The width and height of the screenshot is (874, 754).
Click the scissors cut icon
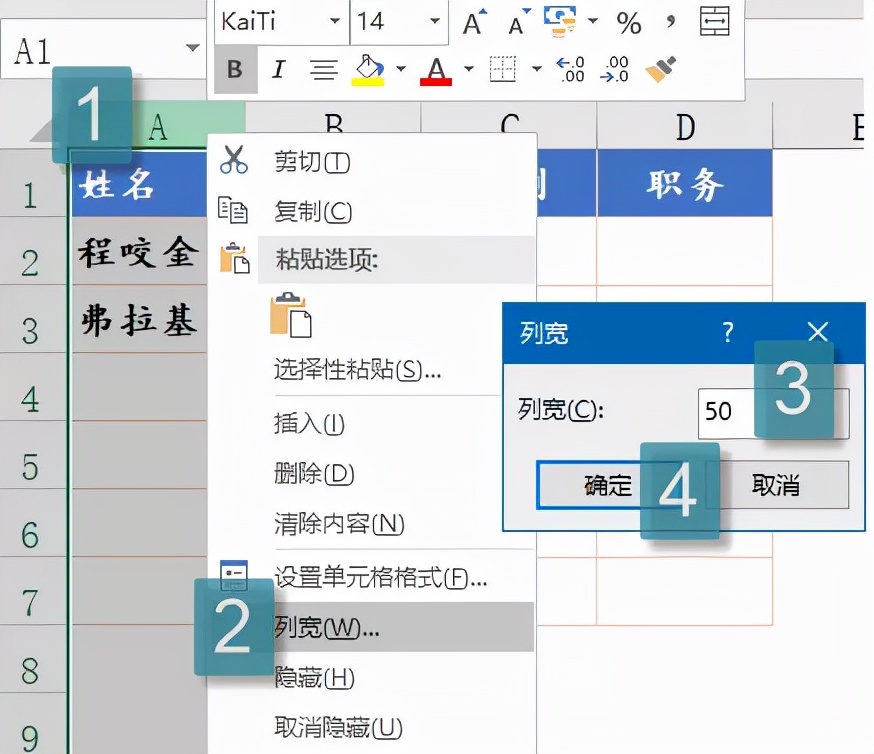(234, 160)
